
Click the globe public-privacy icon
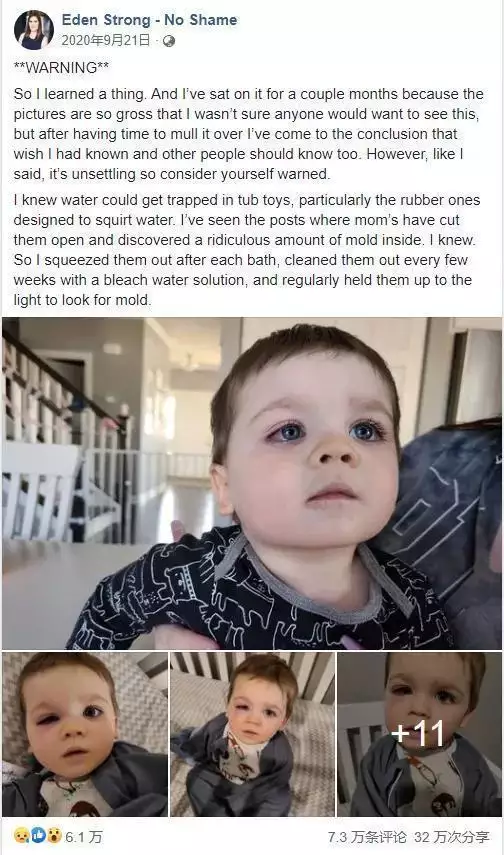(x=169, y=41)
